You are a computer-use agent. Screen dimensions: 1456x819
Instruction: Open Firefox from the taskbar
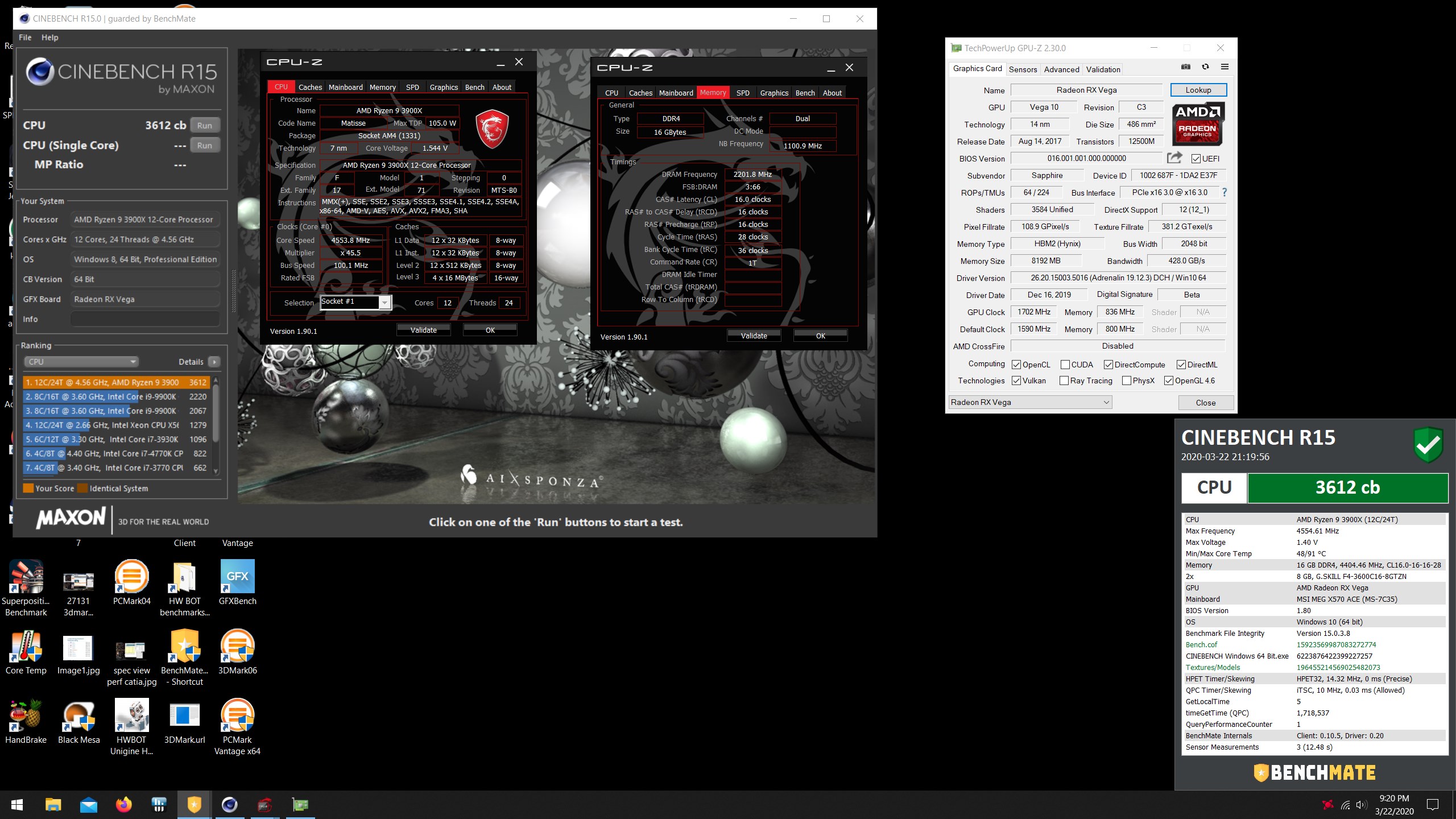point(123,804)
